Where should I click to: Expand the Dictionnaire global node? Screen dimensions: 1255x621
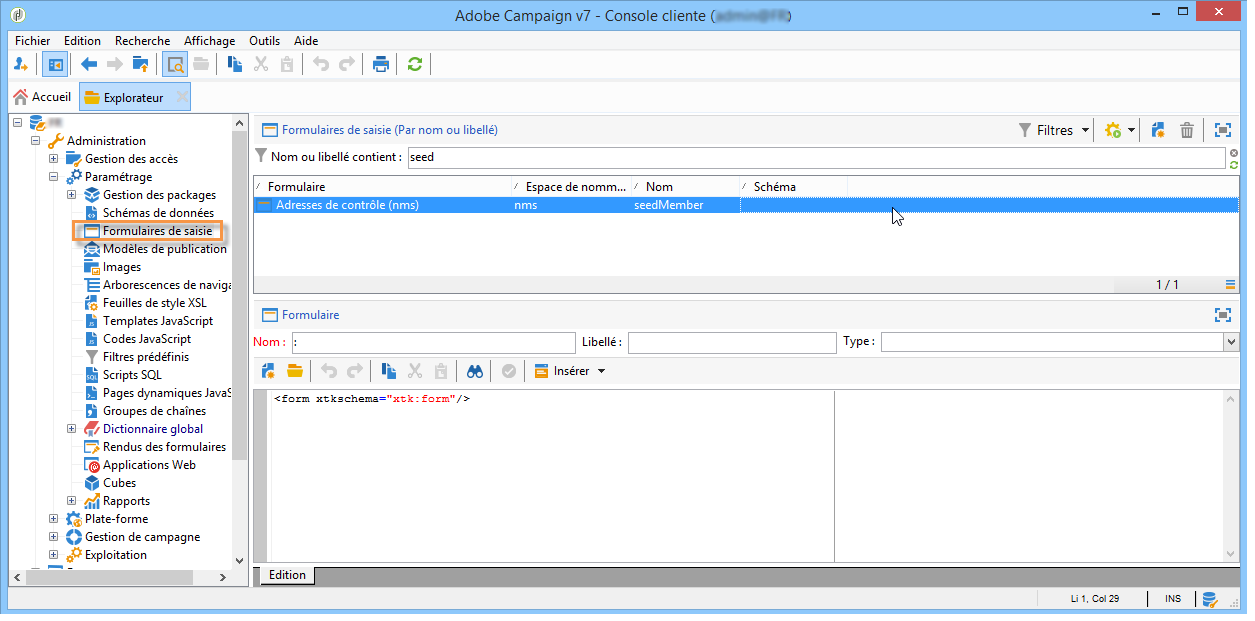pos(72,429)
